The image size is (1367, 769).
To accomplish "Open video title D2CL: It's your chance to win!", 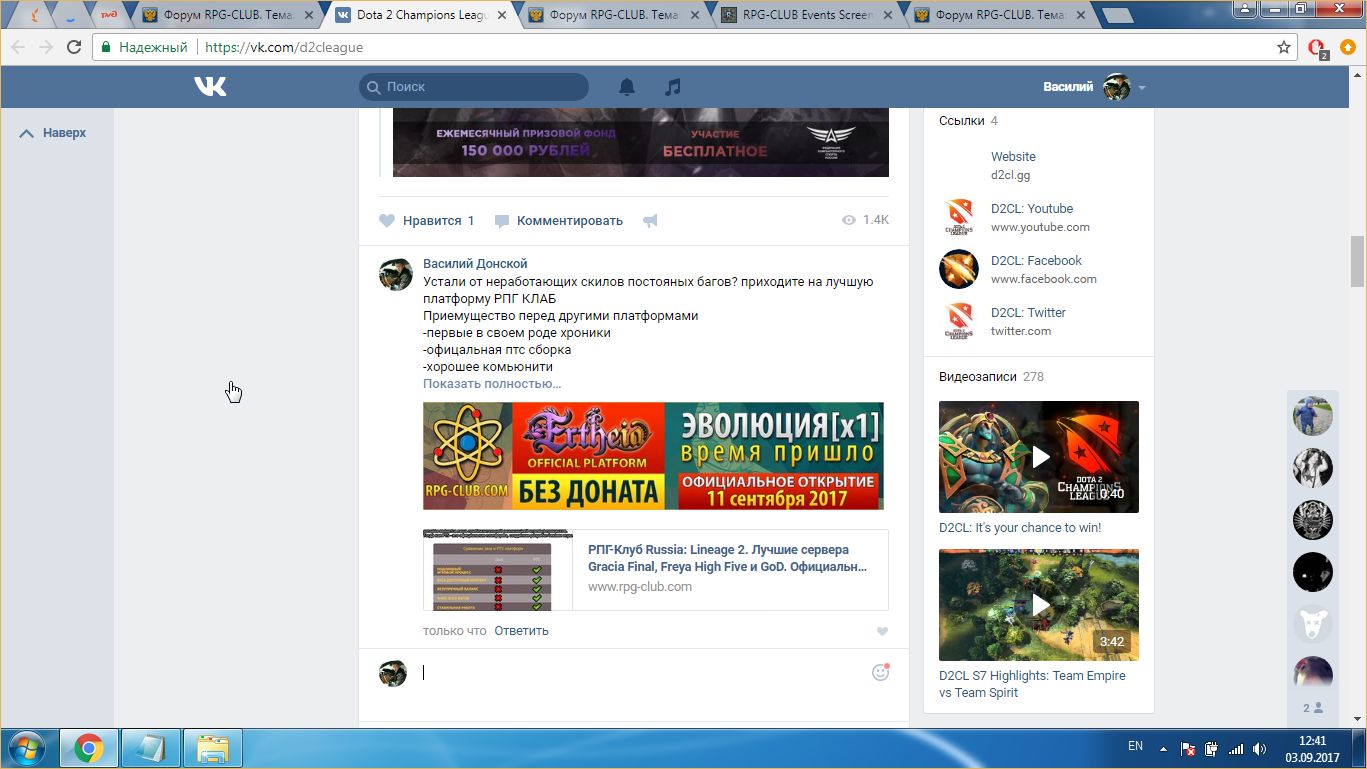I will pos(1020,528).
